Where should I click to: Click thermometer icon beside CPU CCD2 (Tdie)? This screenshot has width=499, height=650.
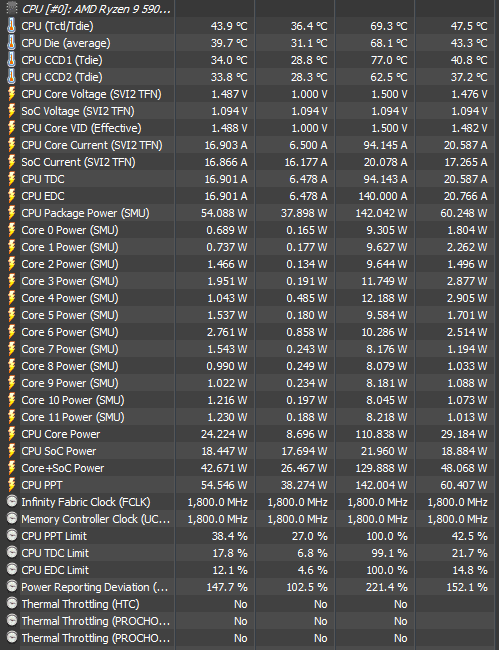12,77
